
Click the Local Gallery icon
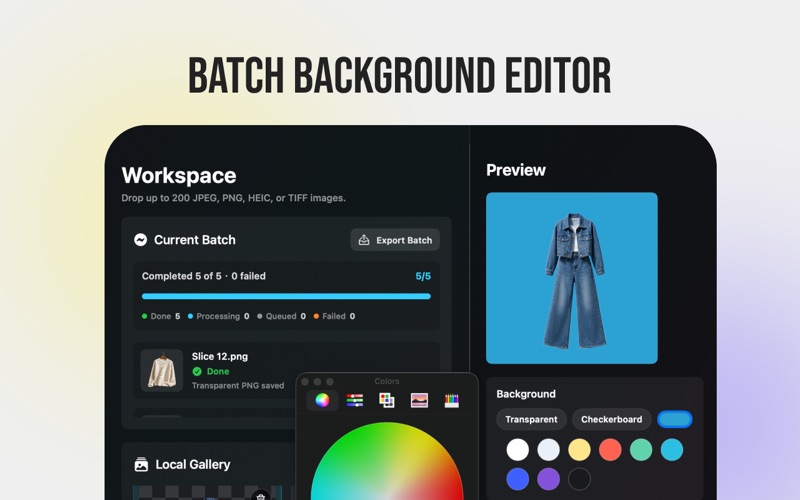click(141, 464)
